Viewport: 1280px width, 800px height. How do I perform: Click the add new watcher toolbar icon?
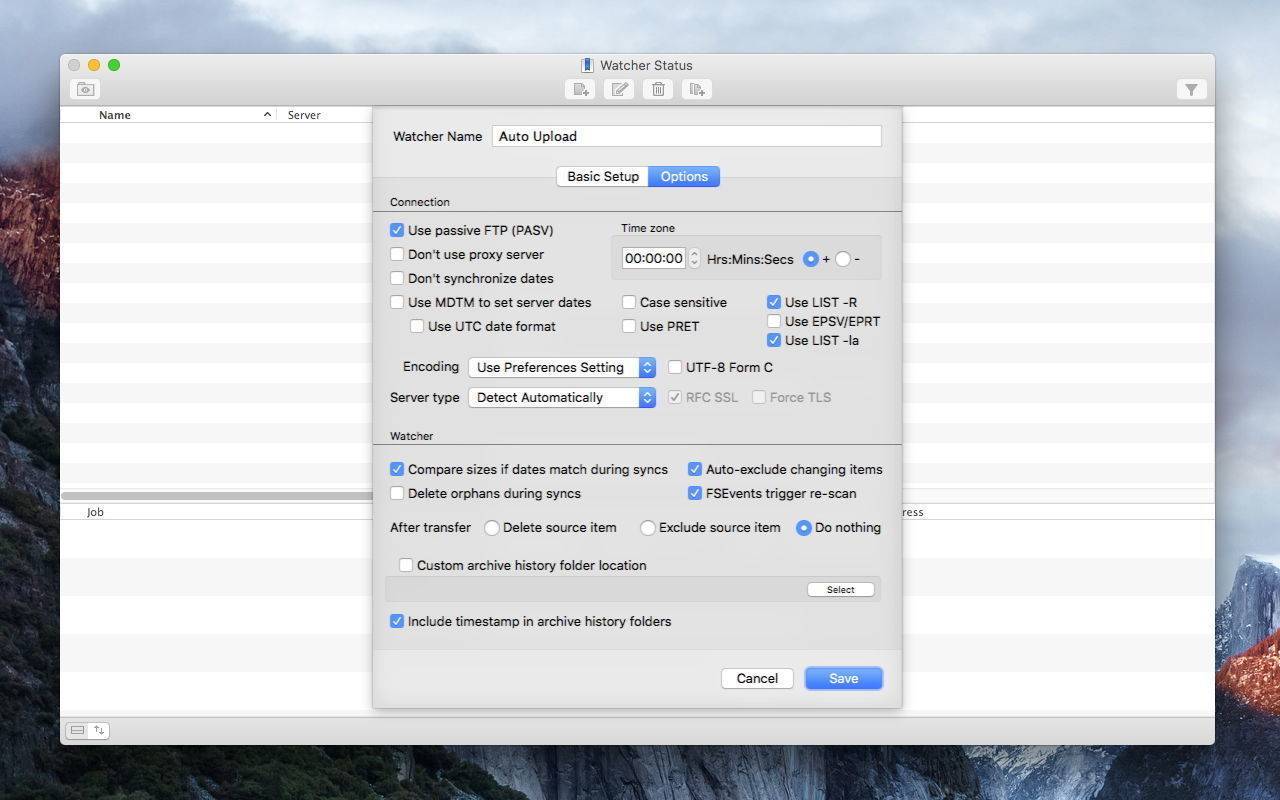[x=580, y=90]
